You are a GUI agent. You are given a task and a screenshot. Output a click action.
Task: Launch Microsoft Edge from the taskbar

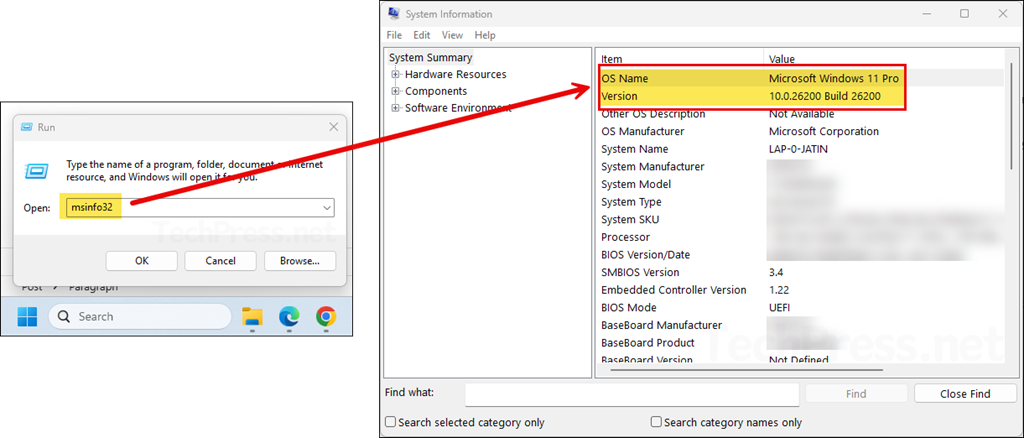coord(289,317)
